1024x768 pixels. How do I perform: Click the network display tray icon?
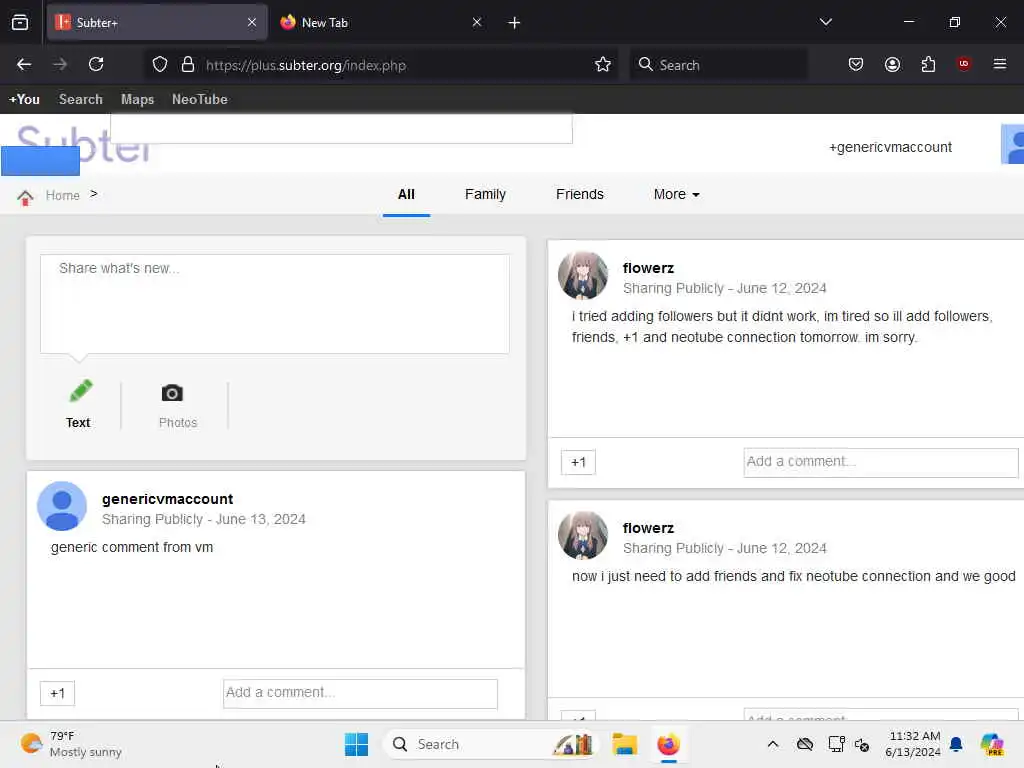click(x=836, y=744)
